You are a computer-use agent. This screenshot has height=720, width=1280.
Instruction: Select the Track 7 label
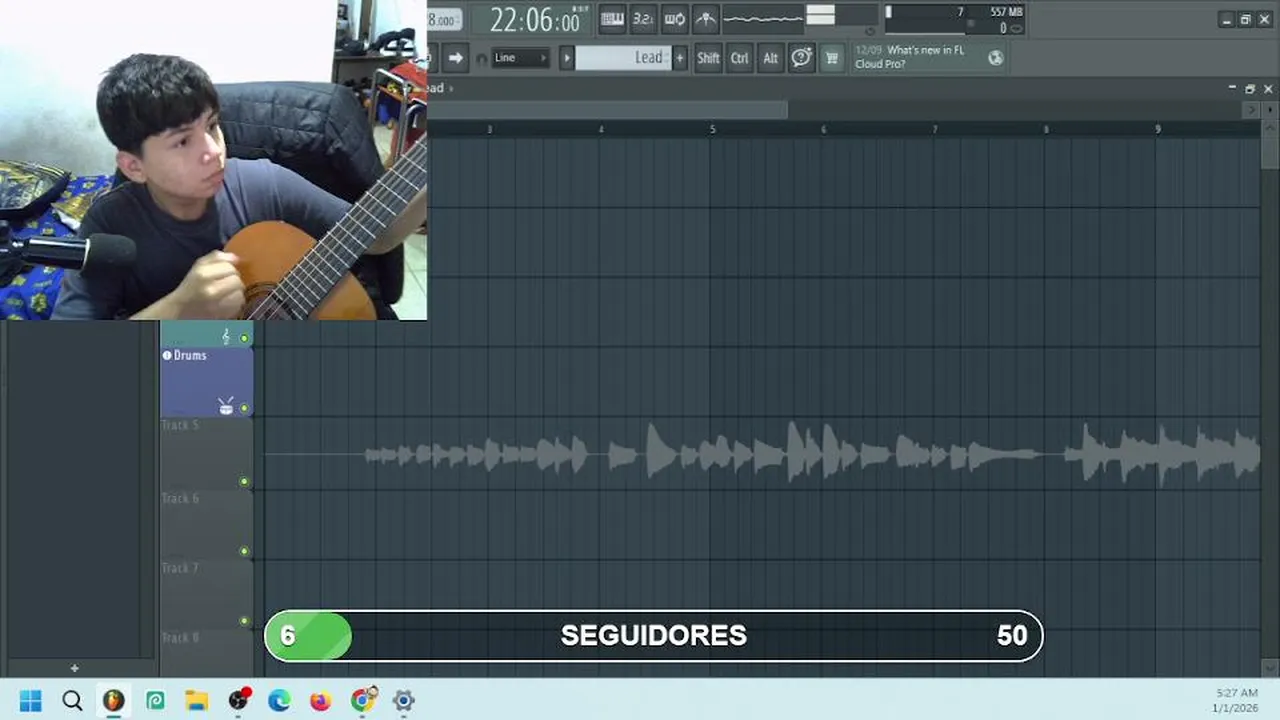coord(180,568)
